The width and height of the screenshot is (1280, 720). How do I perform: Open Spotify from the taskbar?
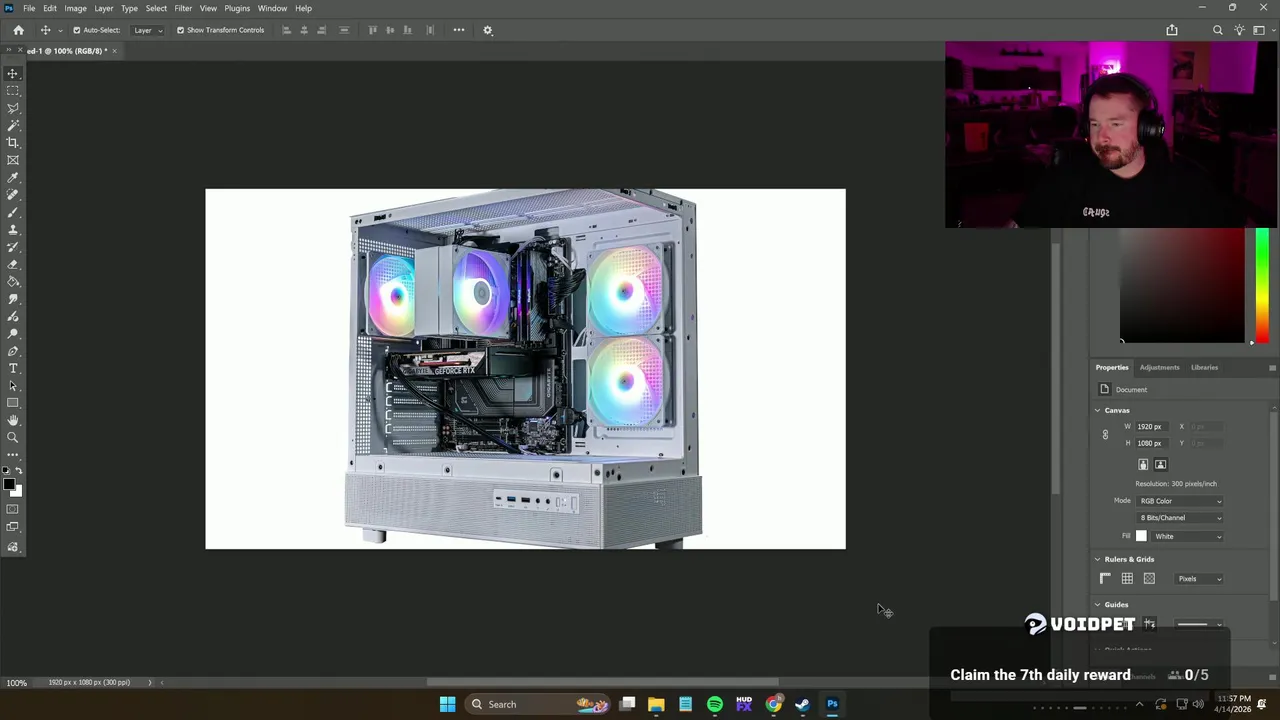click(715, 704)
